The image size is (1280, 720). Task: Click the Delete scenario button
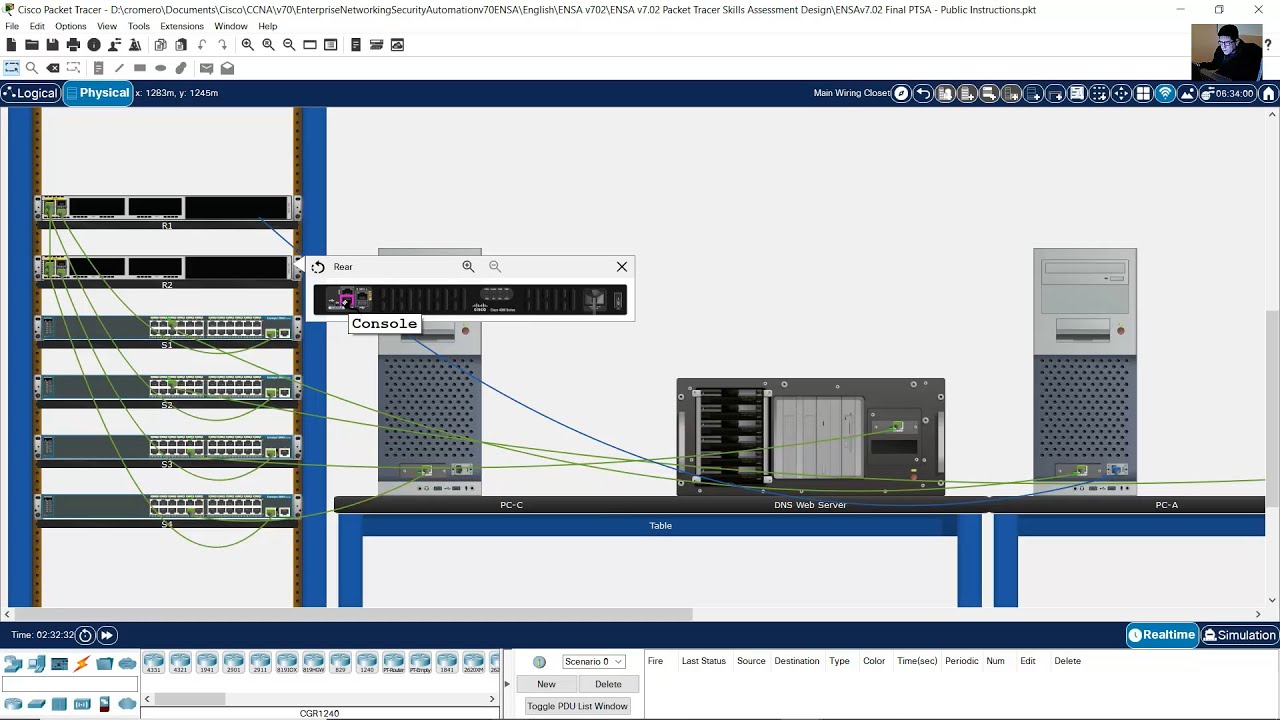coord(608,684)
